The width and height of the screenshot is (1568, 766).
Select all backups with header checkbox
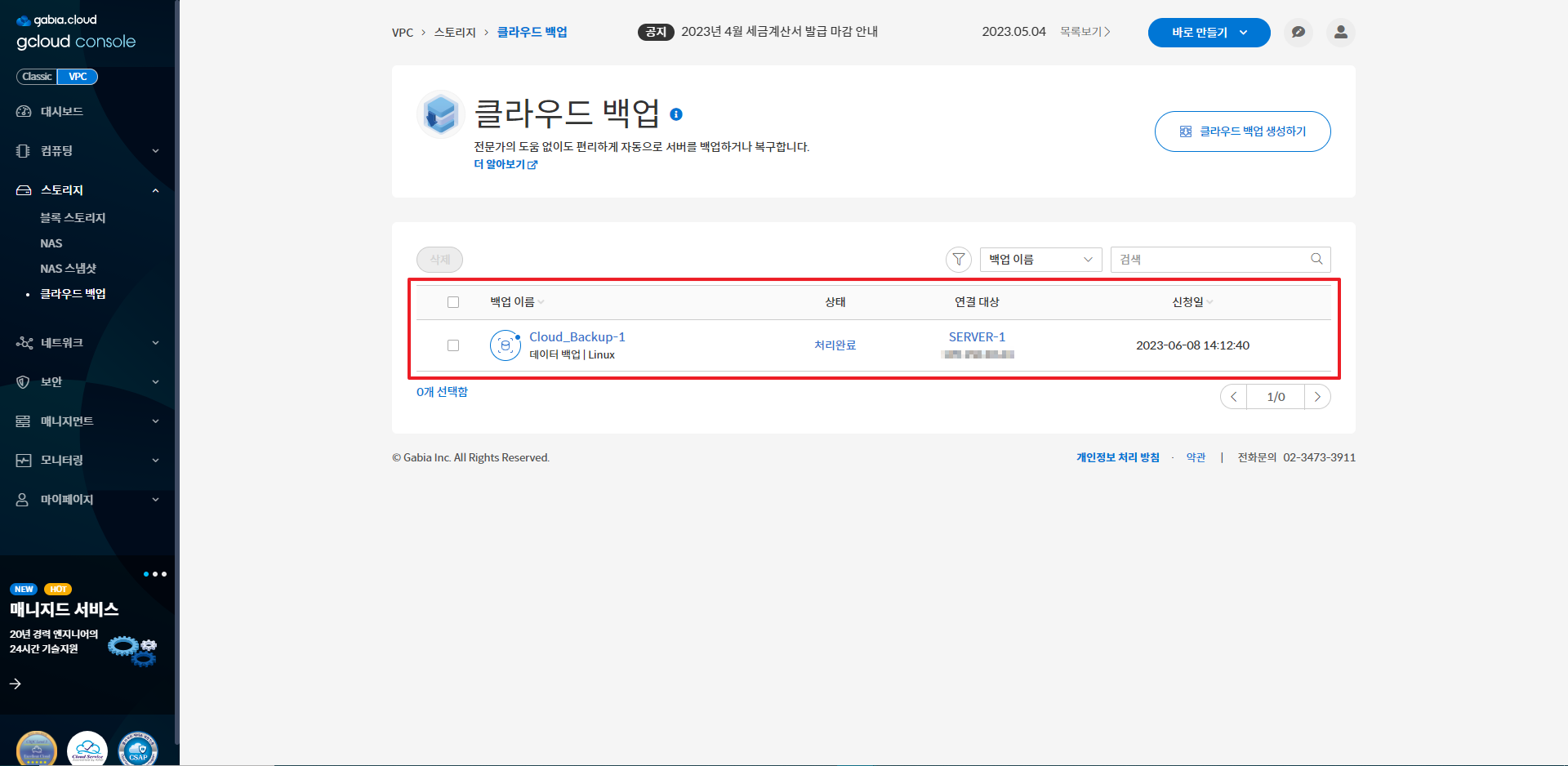(453, 302)
